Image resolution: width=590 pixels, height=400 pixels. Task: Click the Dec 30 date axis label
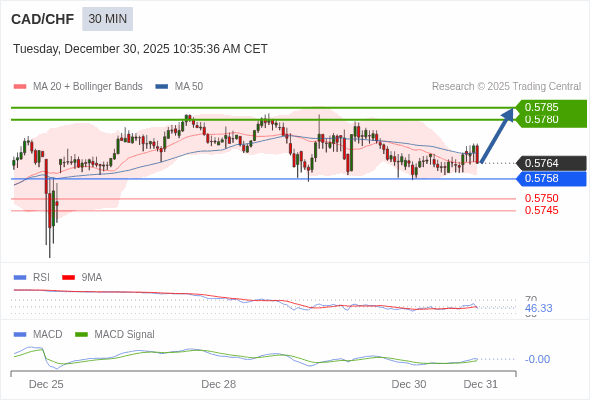(x=409, y=384)
